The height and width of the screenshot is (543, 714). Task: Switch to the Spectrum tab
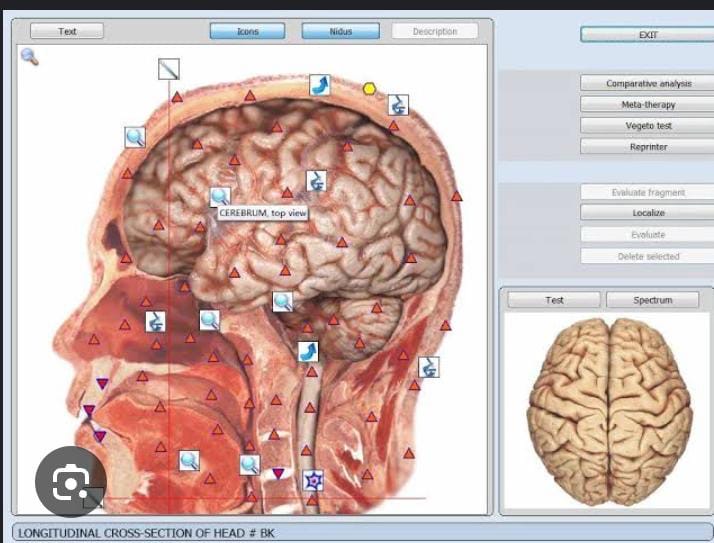pyautogui.click(x=652, y=300)
